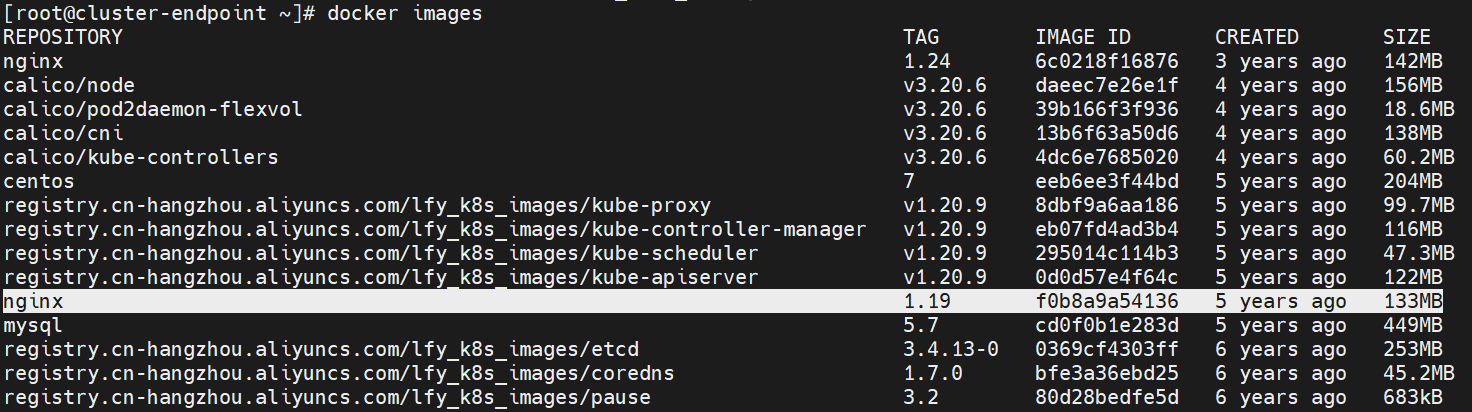Click the docker images command text
The height and width of the screenshot is (412, 1472).
405,13
